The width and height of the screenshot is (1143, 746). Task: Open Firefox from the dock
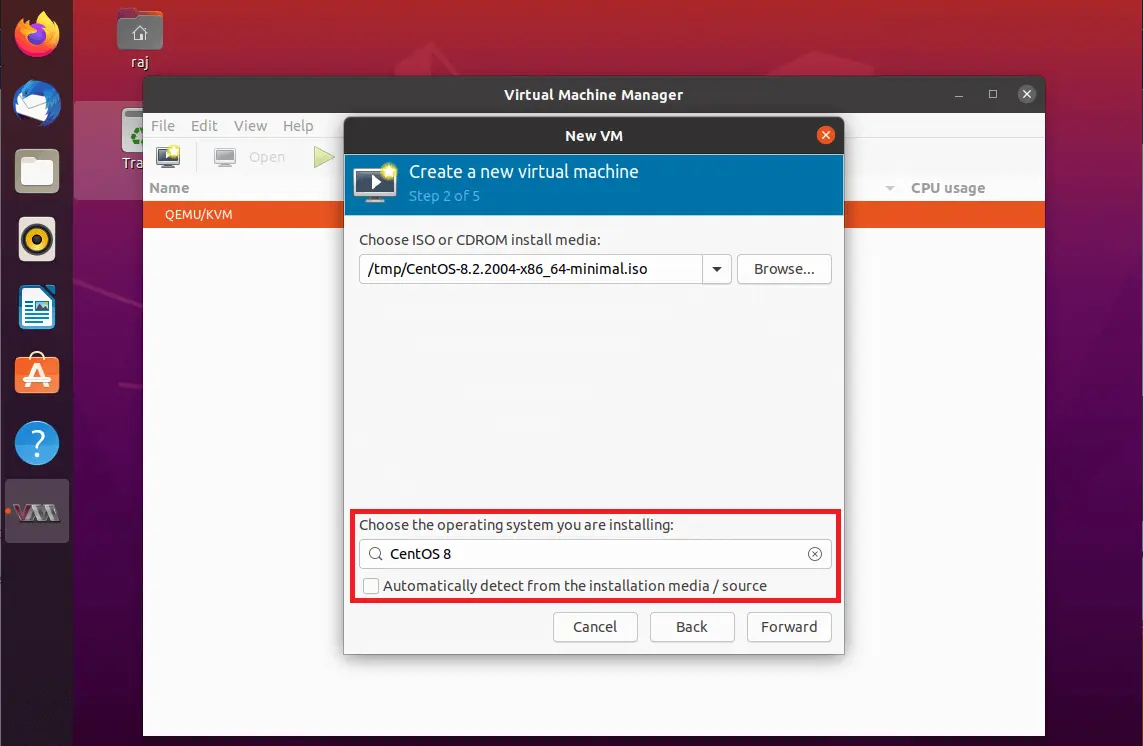(36, 34)
